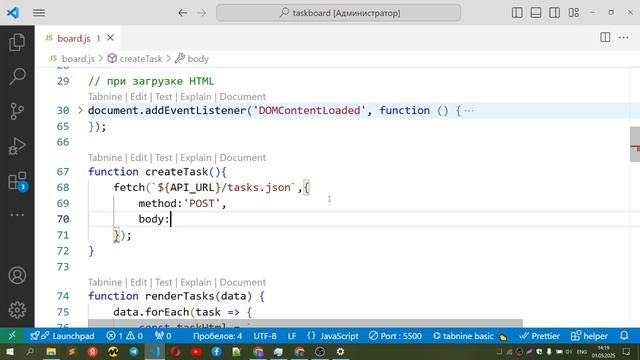The width and height of the screenshot is (640, 360).
Task: Toggle the primary side bar layout icon
Action: 517,13
